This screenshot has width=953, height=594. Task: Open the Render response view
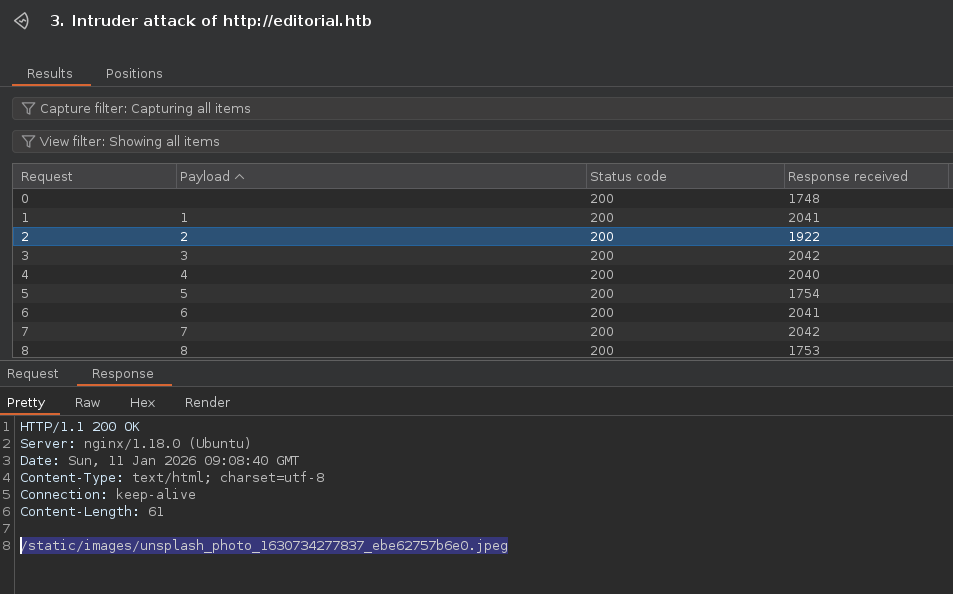click(207, 402)
